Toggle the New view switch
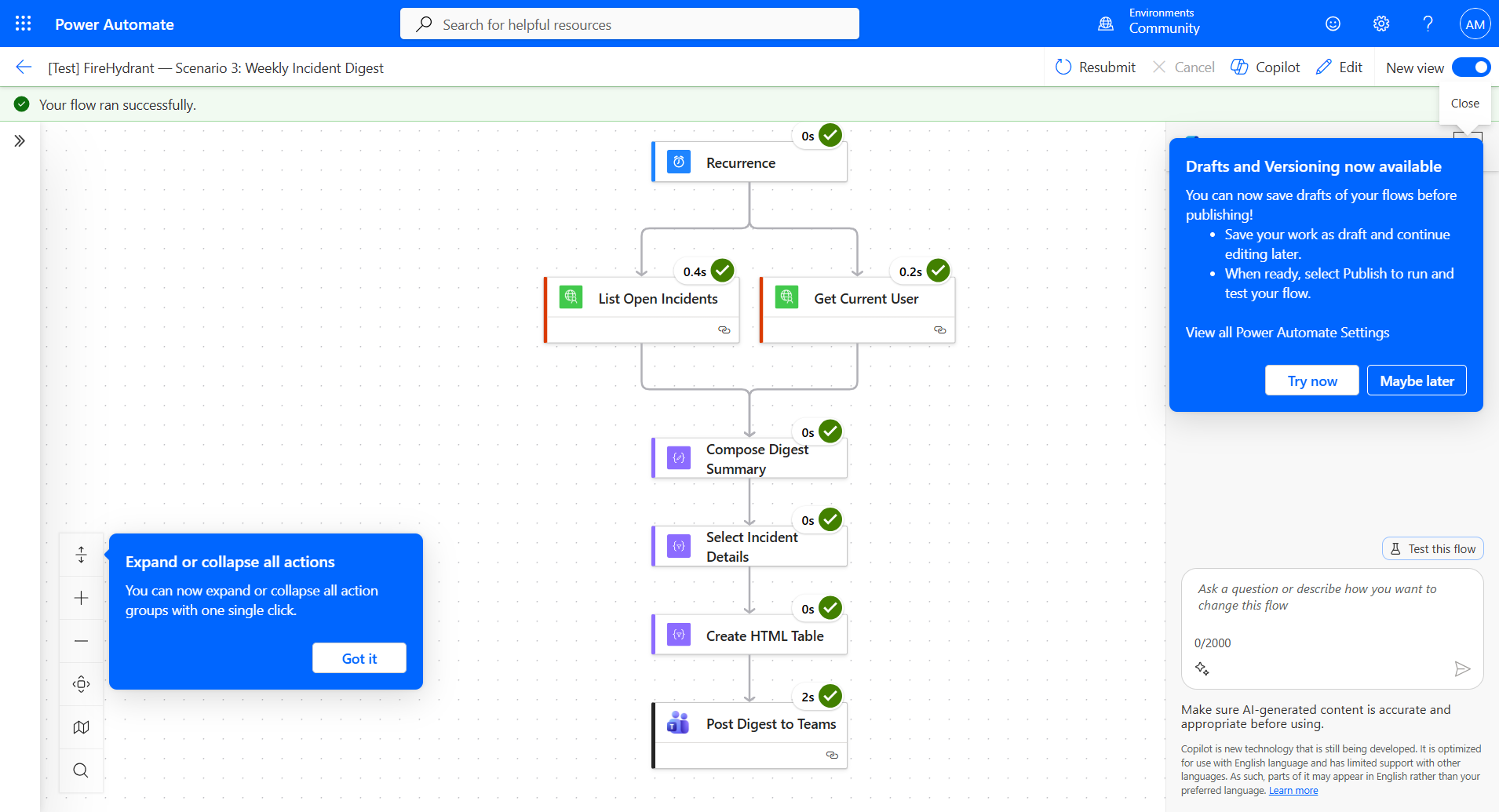The width and height of the screenshot is (1499, 812). [1471, 67]
